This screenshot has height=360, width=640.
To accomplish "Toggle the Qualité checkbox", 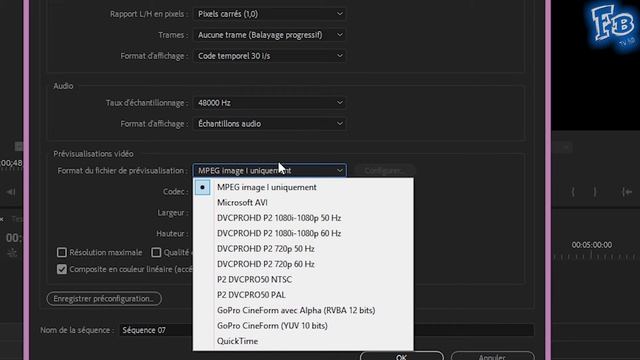I will pos(156,253).
